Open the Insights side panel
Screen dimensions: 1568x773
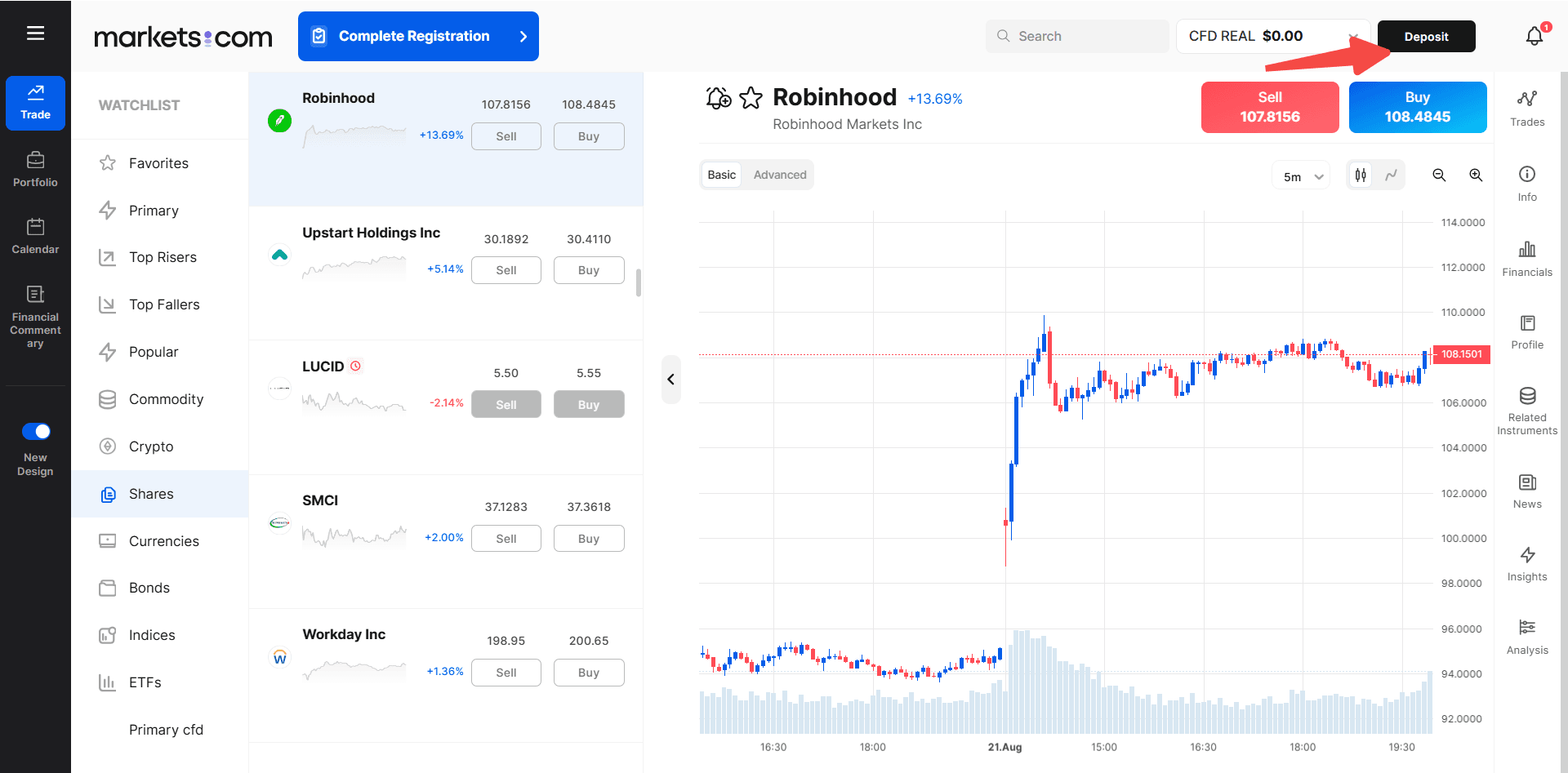[1527, 563]
